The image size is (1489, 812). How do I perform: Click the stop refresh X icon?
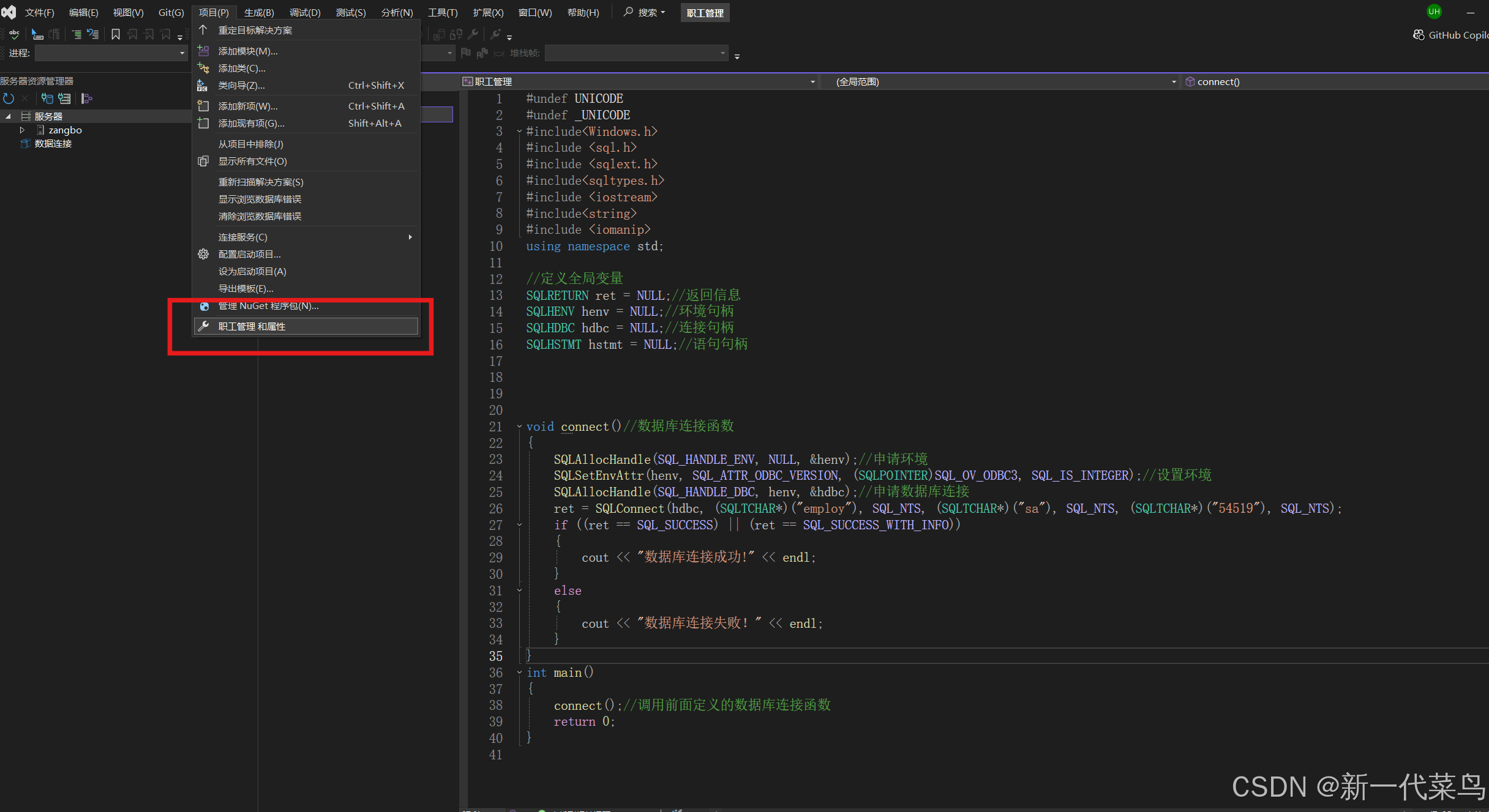[x=24, y=98]
